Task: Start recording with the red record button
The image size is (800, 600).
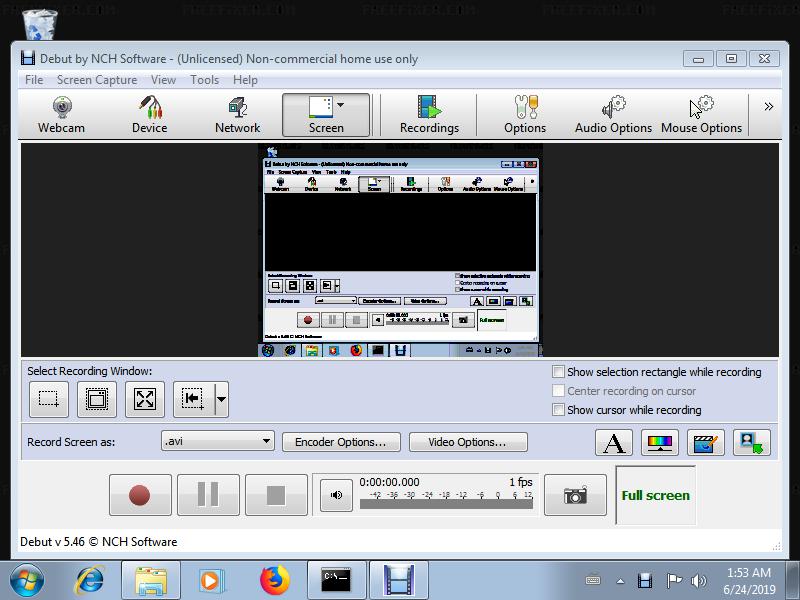Action: click(x=139, y=495)
